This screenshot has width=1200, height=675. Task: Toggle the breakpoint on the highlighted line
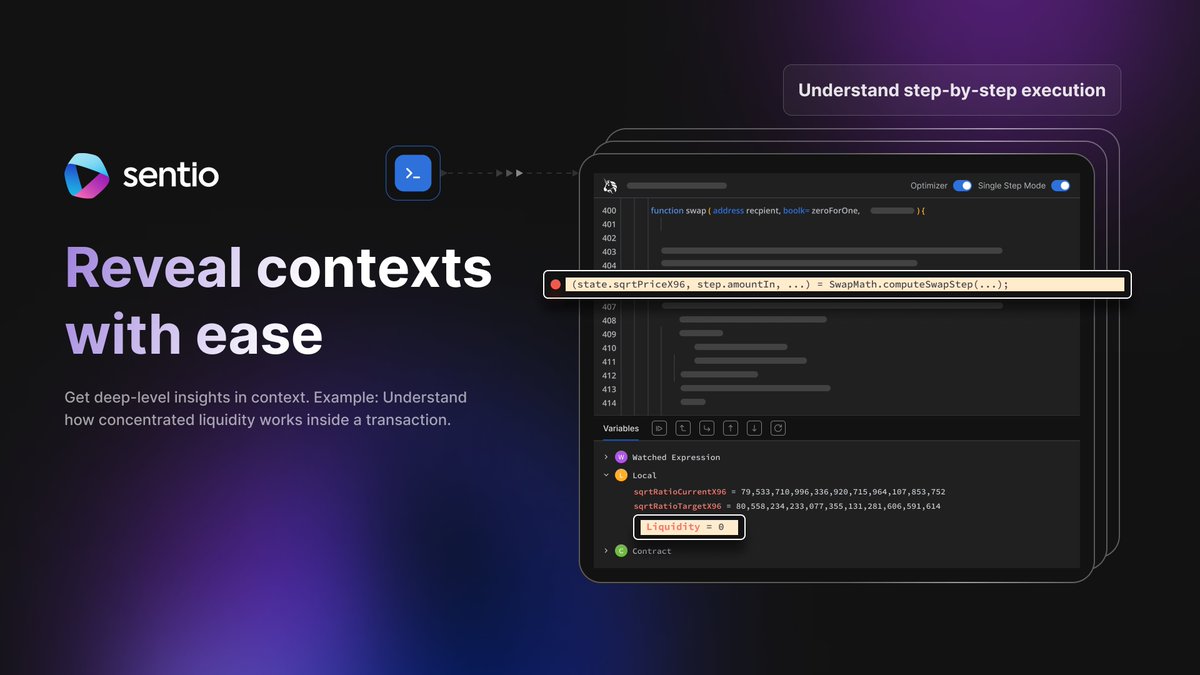tap(557, 284)
